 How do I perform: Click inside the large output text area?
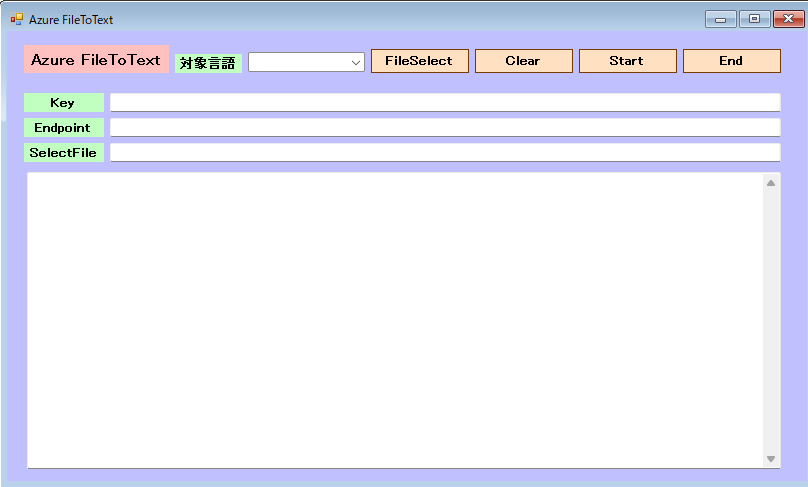[395, 320]
